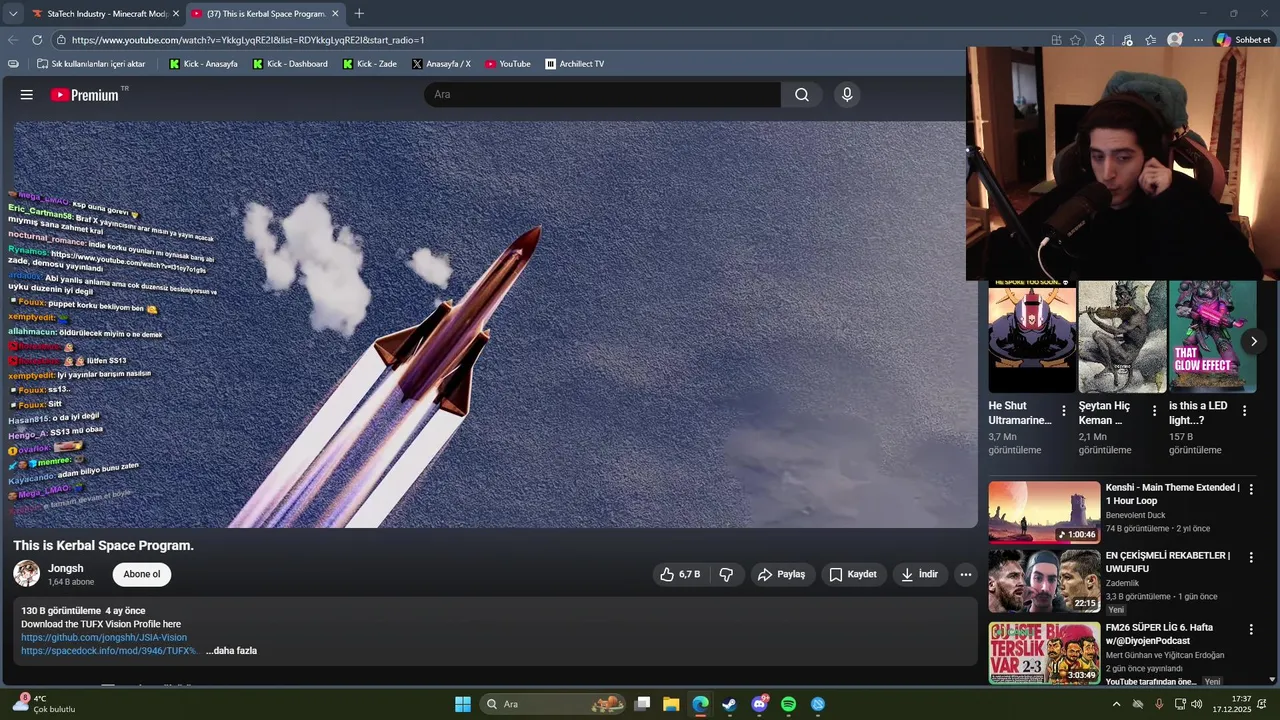Open browser profile avatar
Viewport: 1280px width, 720px height.
(1175, 40)
